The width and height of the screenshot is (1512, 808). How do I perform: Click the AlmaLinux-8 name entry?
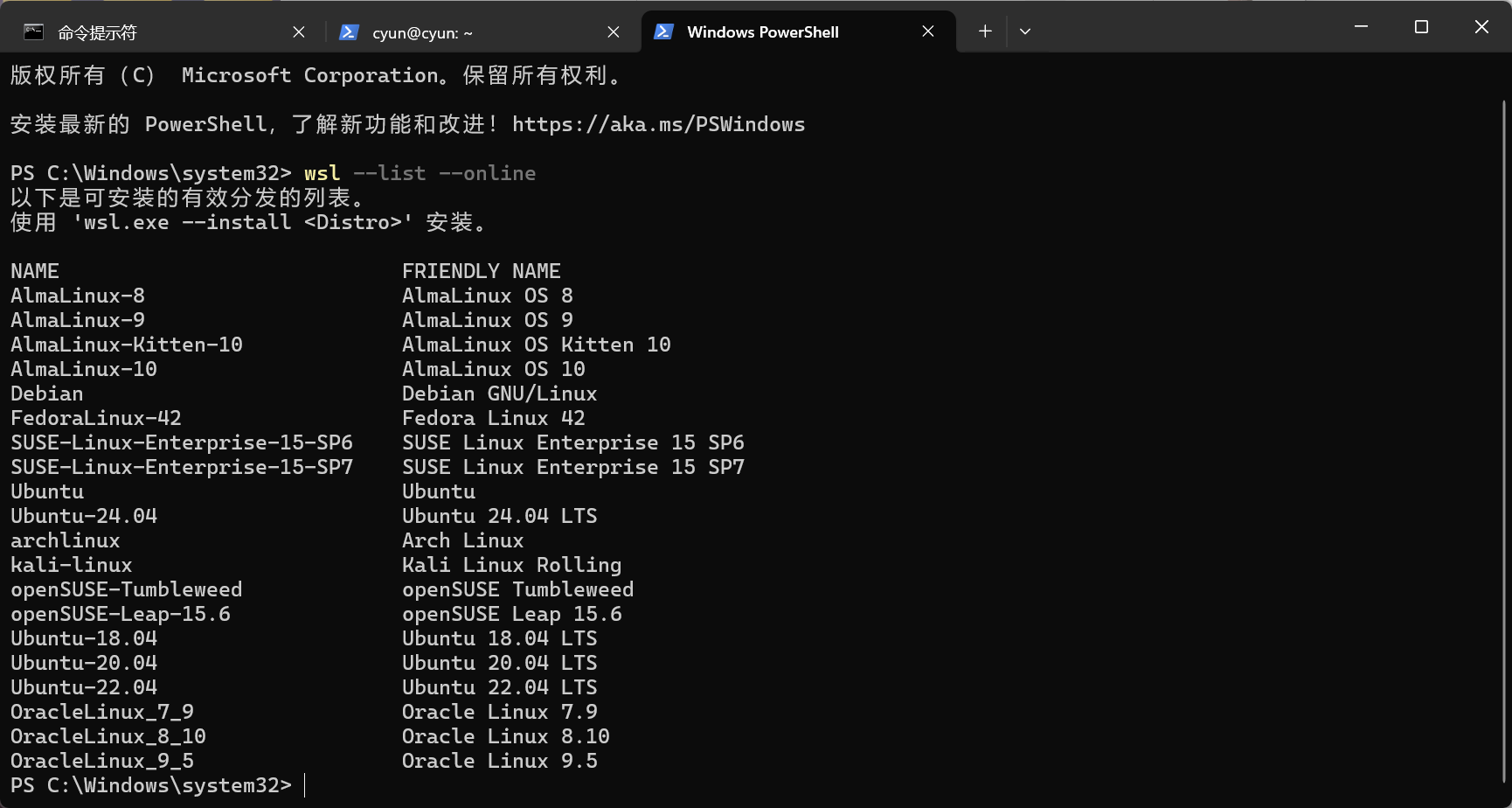coord(78,296)
